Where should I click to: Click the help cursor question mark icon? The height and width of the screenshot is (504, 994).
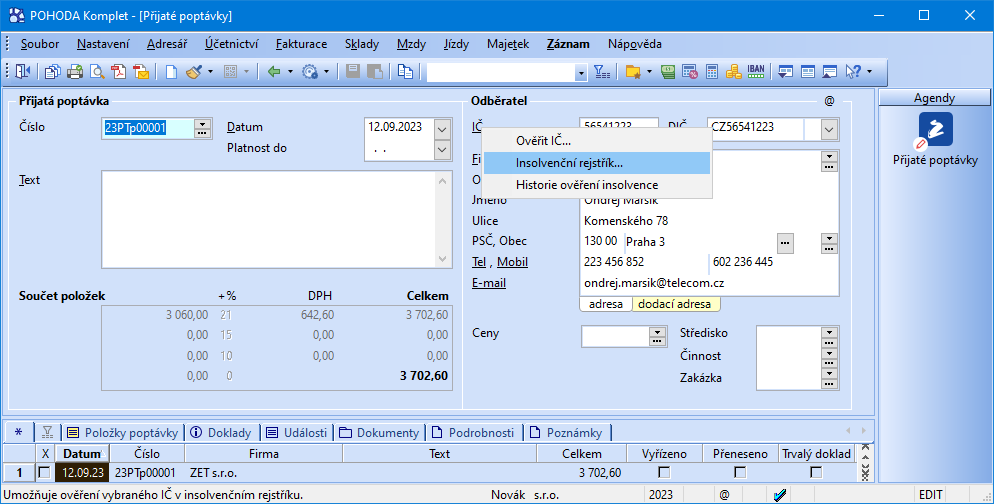(x=853, y=72)
